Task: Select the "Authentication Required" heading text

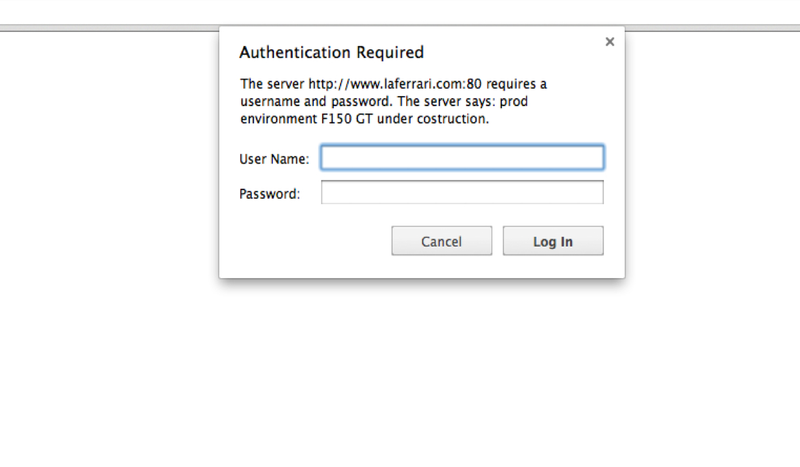Action: (x=332, y=53)
